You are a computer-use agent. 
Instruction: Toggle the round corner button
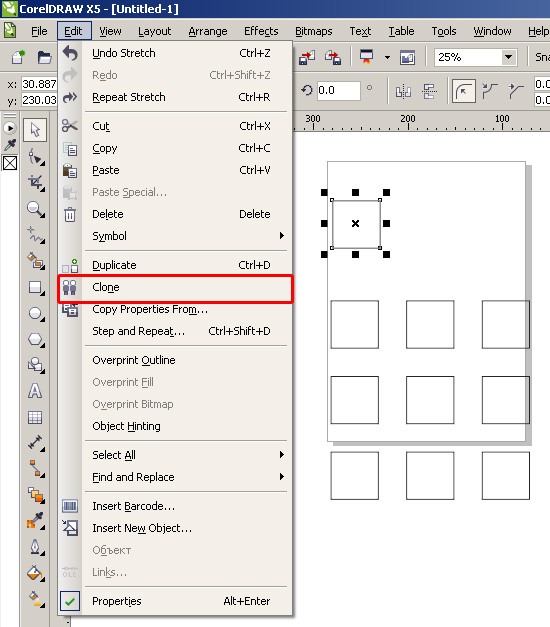click(464, 92)
